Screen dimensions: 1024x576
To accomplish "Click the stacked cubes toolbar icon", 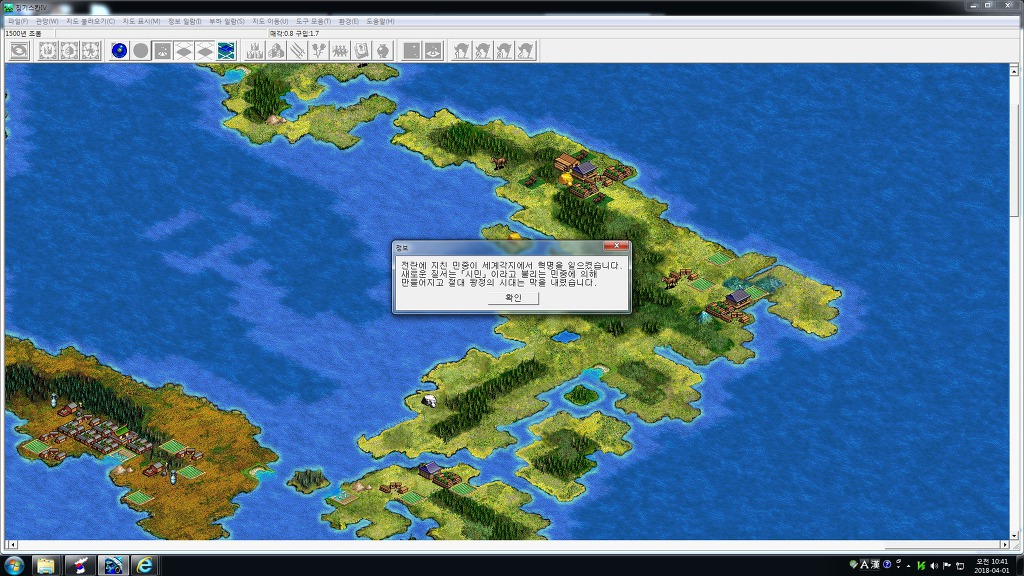I will [275, 50].
